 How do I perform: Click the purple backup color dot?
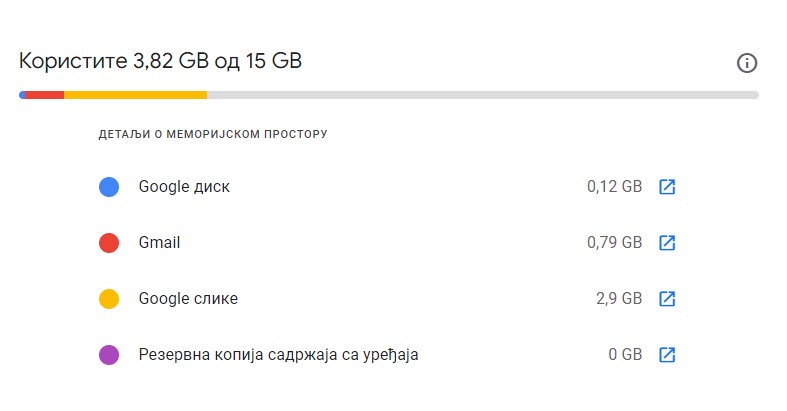coord(109,355)
